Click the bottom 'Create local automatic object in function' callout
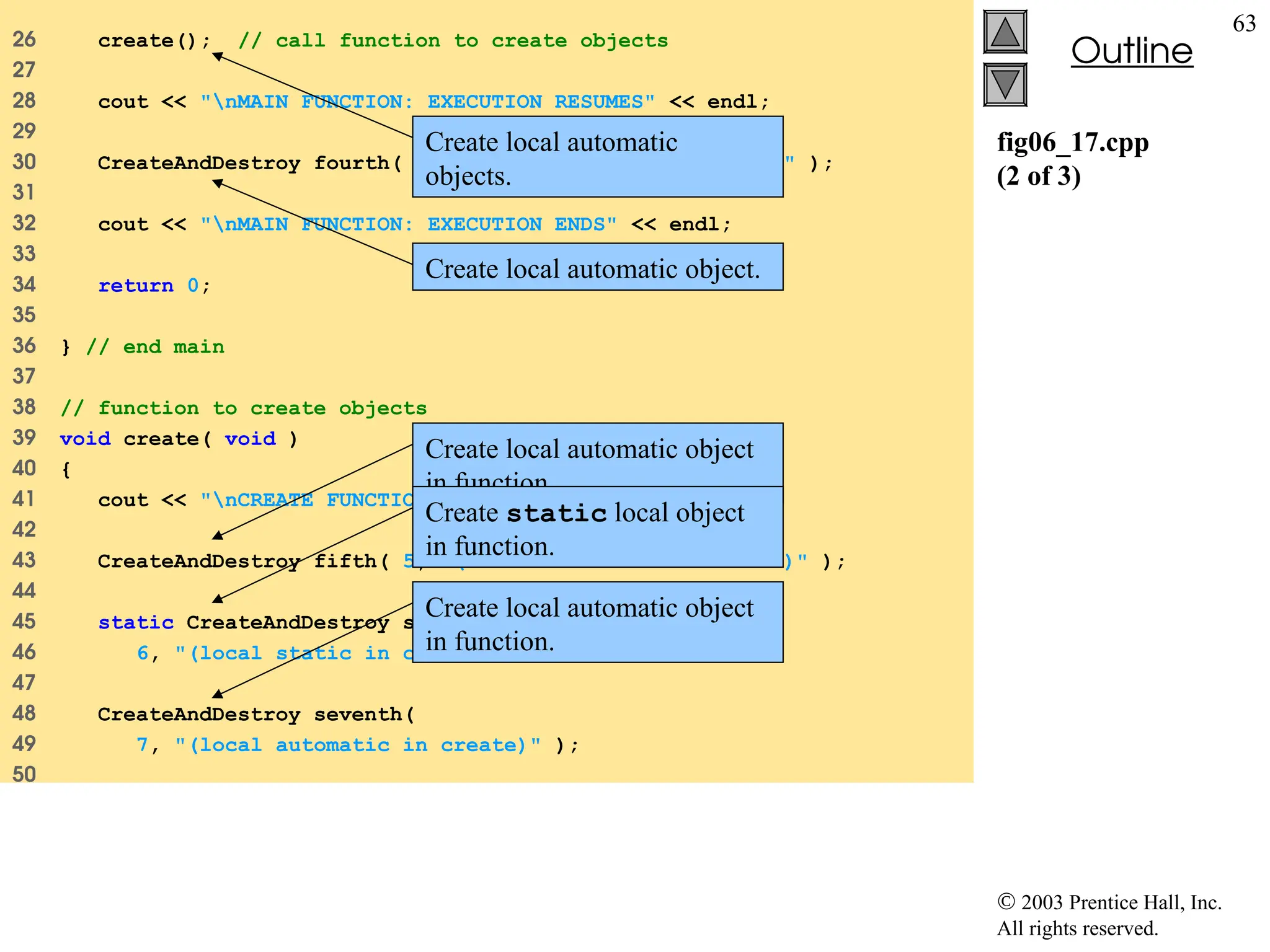Screen dimensions: 1270x952 click(x=597, y=622)
